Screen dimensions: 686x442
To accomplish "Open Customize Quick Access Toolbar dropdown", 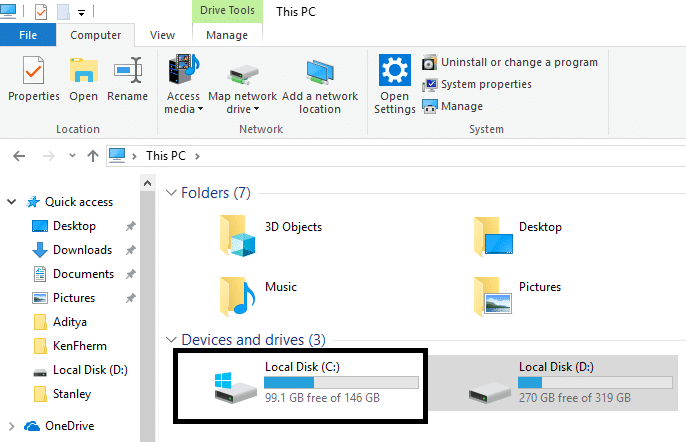I will point(81,13).
